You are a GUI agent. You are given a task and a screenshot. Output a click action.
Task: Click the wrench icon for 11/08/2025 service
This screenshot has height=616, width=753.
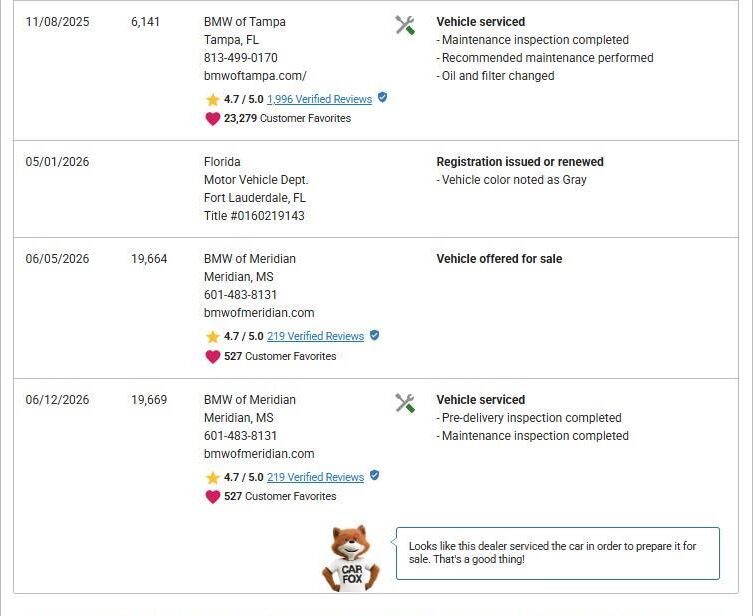click(405, 25)
